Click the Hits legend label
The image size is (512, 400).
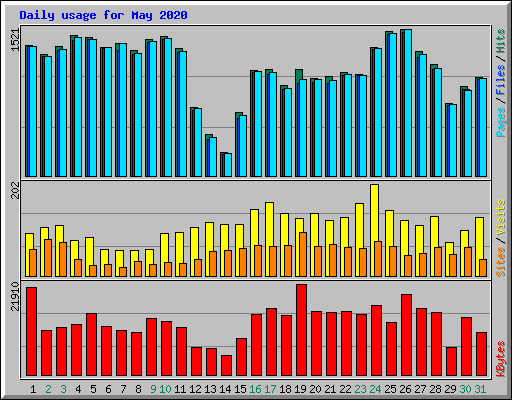point(500,41)
